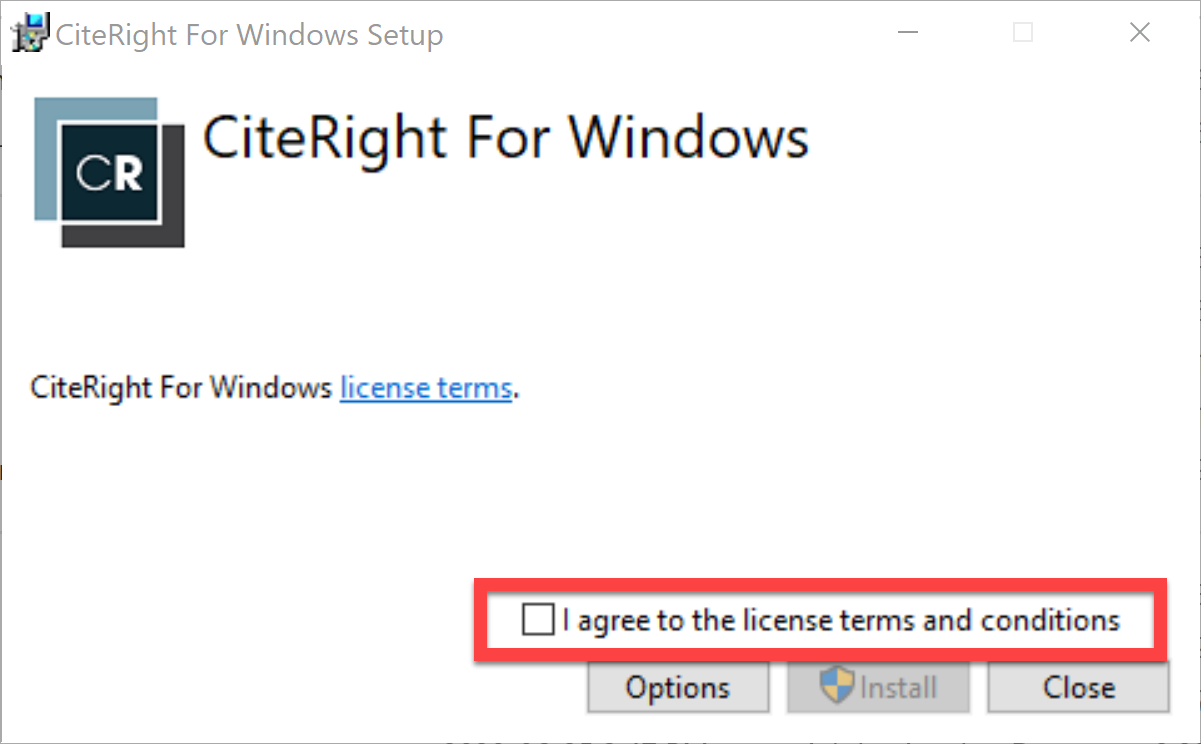The width and height of the screenshot is (1201, 744).
Task: Click the red highlight border around the checkbox
Action: (820, 581)
